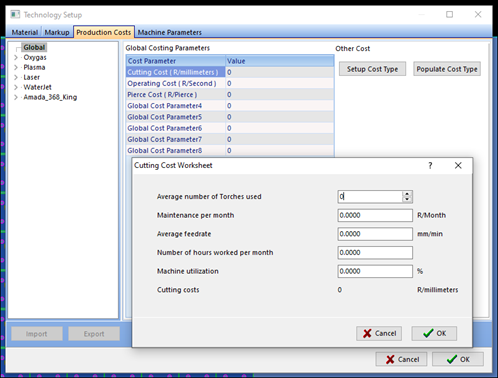Click the Cost Parameter column header
Image resolution: width=498 pixels, height=378 pixels.
pyautogui.click(x=176, y=61)
